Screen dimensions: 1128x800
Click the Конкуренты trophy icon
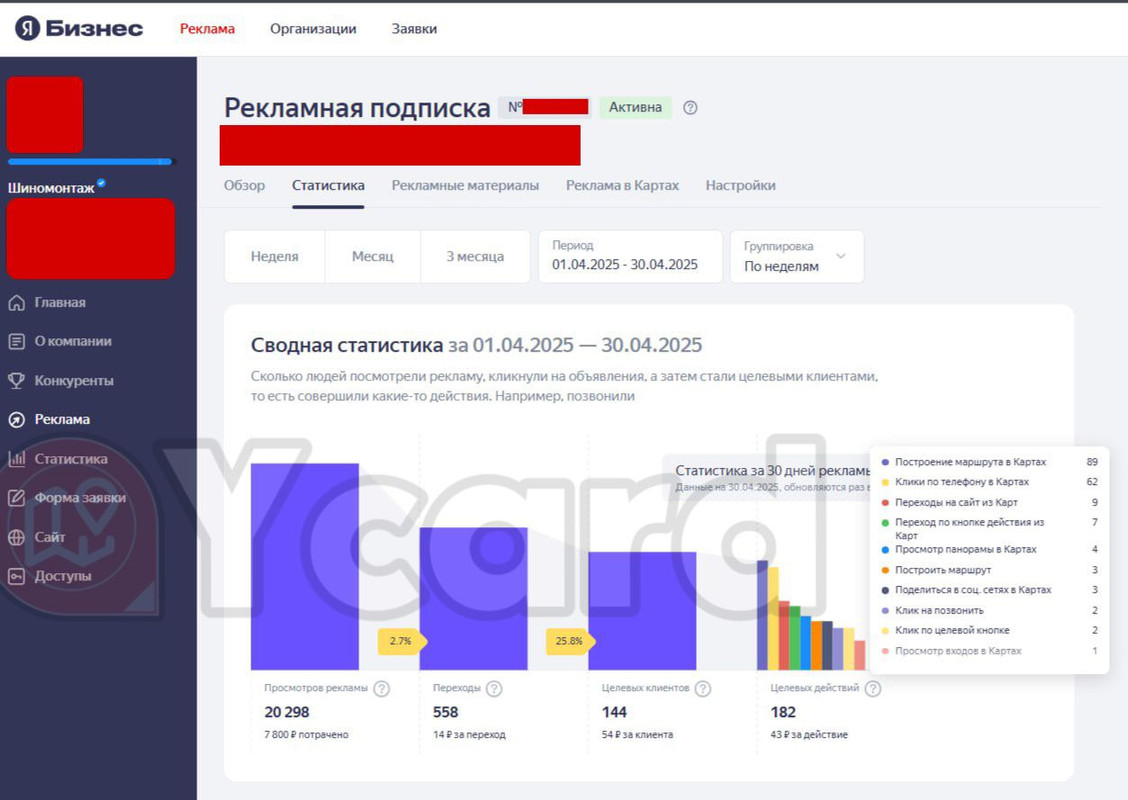tap(17, 381)
